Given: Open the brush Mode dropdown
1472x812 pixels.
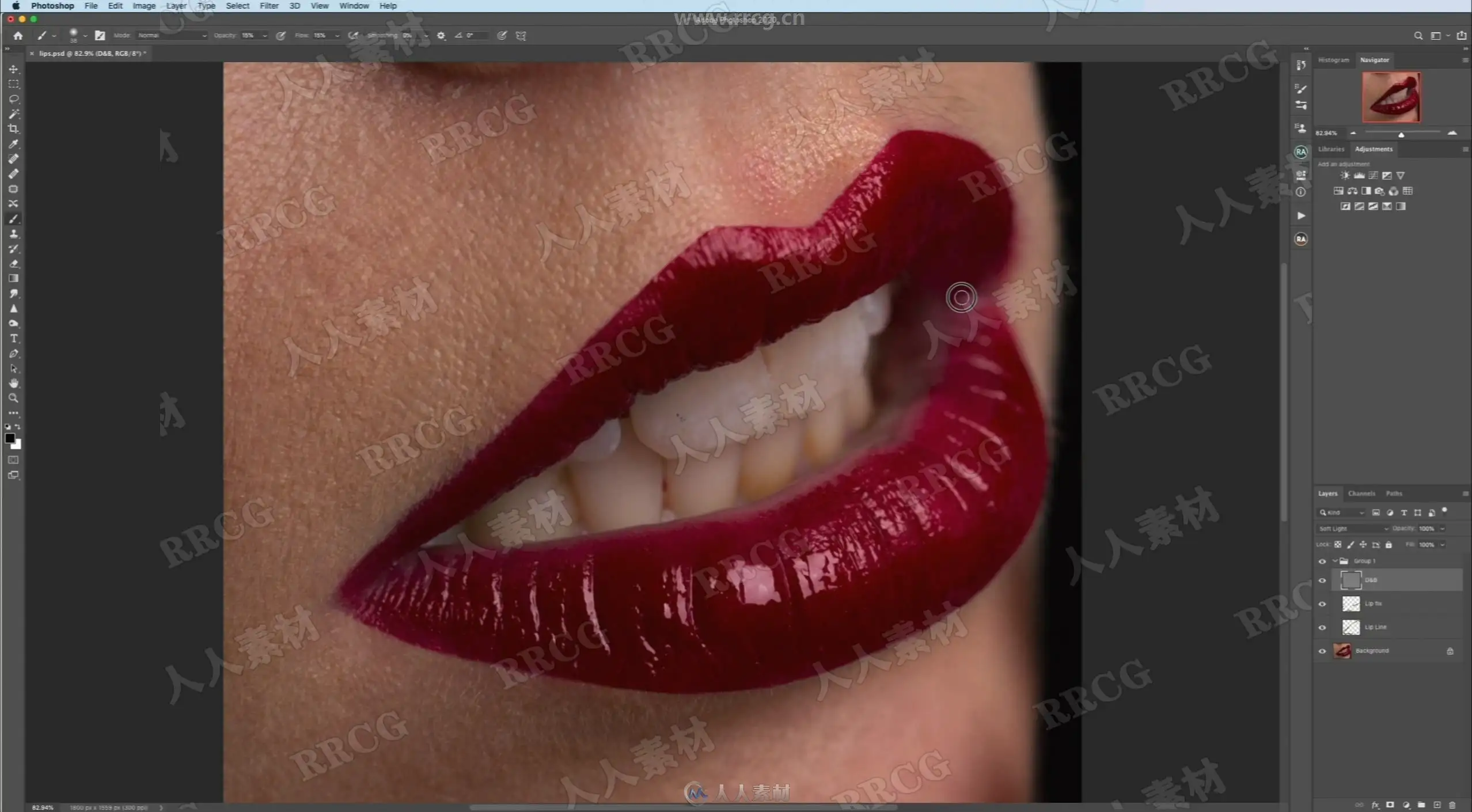Looking at the screenshot, I should tap(172, 36).
